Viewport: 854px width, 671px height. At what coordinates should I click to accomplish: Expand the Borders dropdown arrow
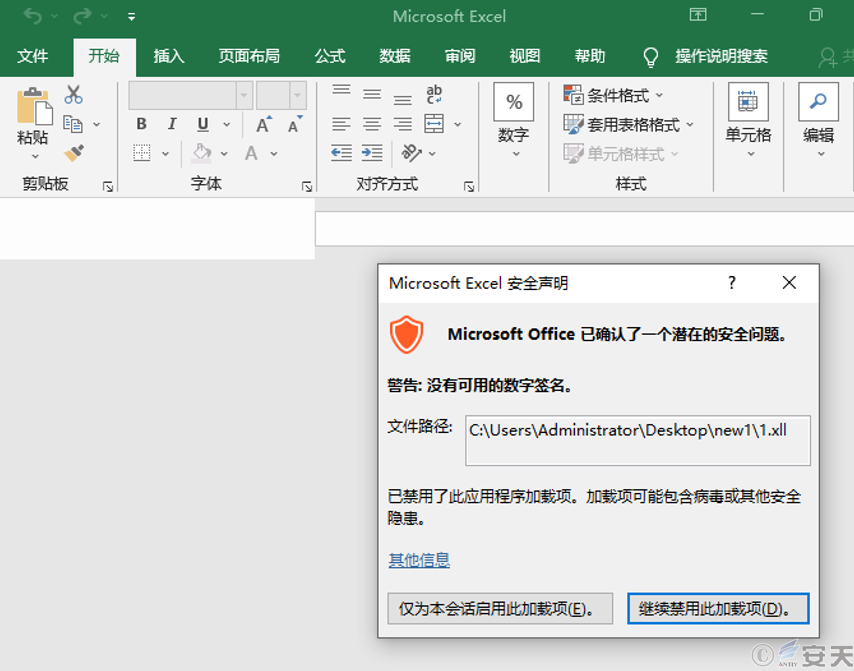coord(166,154)
